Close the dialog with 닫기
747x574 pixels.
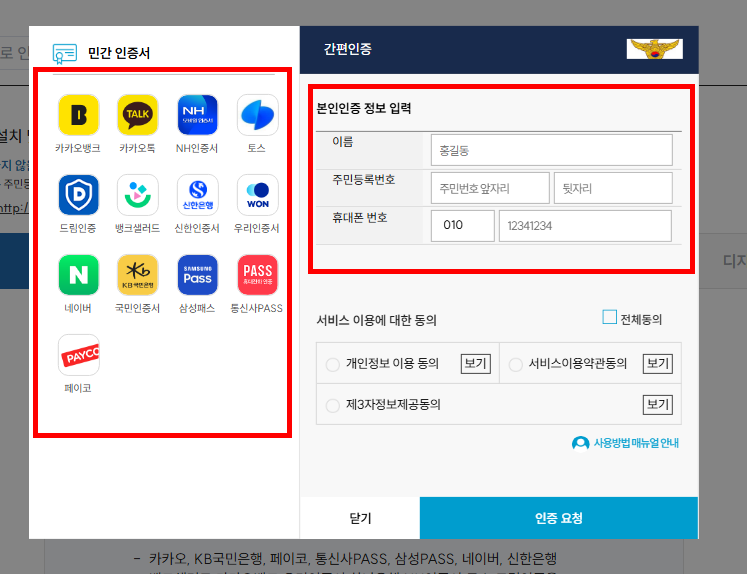tap(360, 518)
